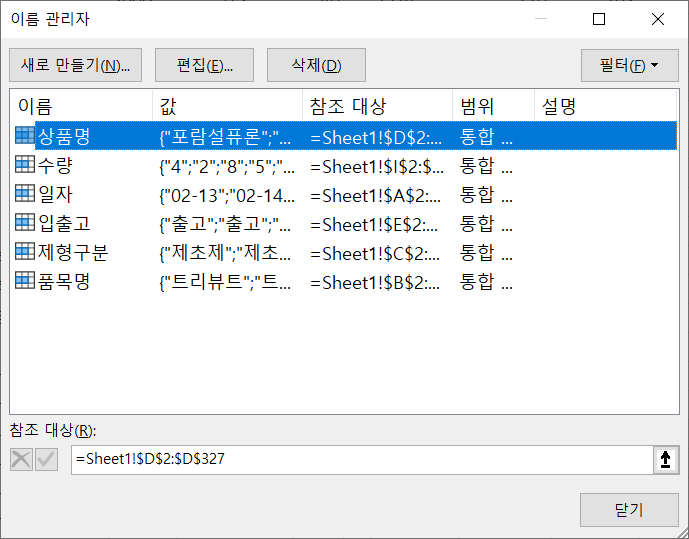This screenshot has width=689, height=539.
Task: Click the value {"02-13";"02-14... cell
Action: coord(227,195)
